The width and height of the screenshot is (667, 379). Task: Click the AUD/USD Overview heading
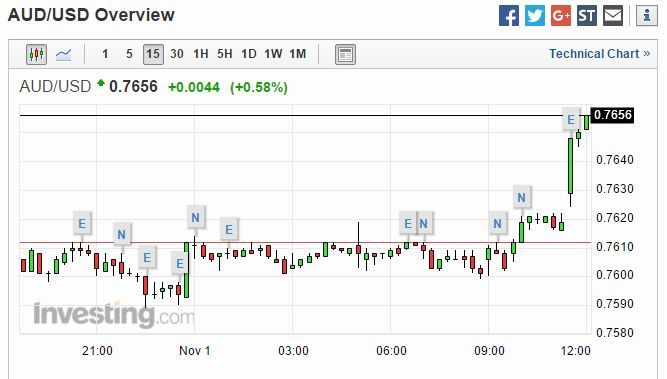point(91,15)
